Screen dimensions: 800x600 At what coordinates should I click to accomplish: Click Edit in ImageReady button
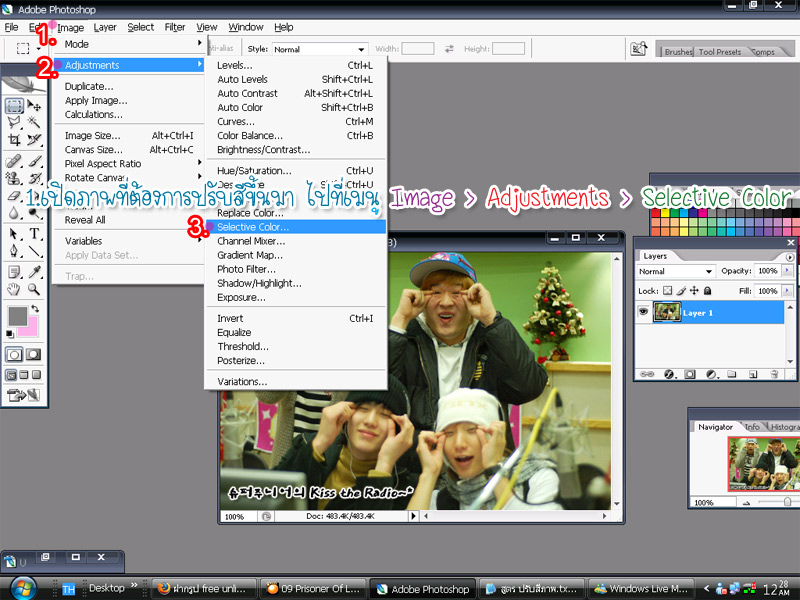tap(23, 395)
